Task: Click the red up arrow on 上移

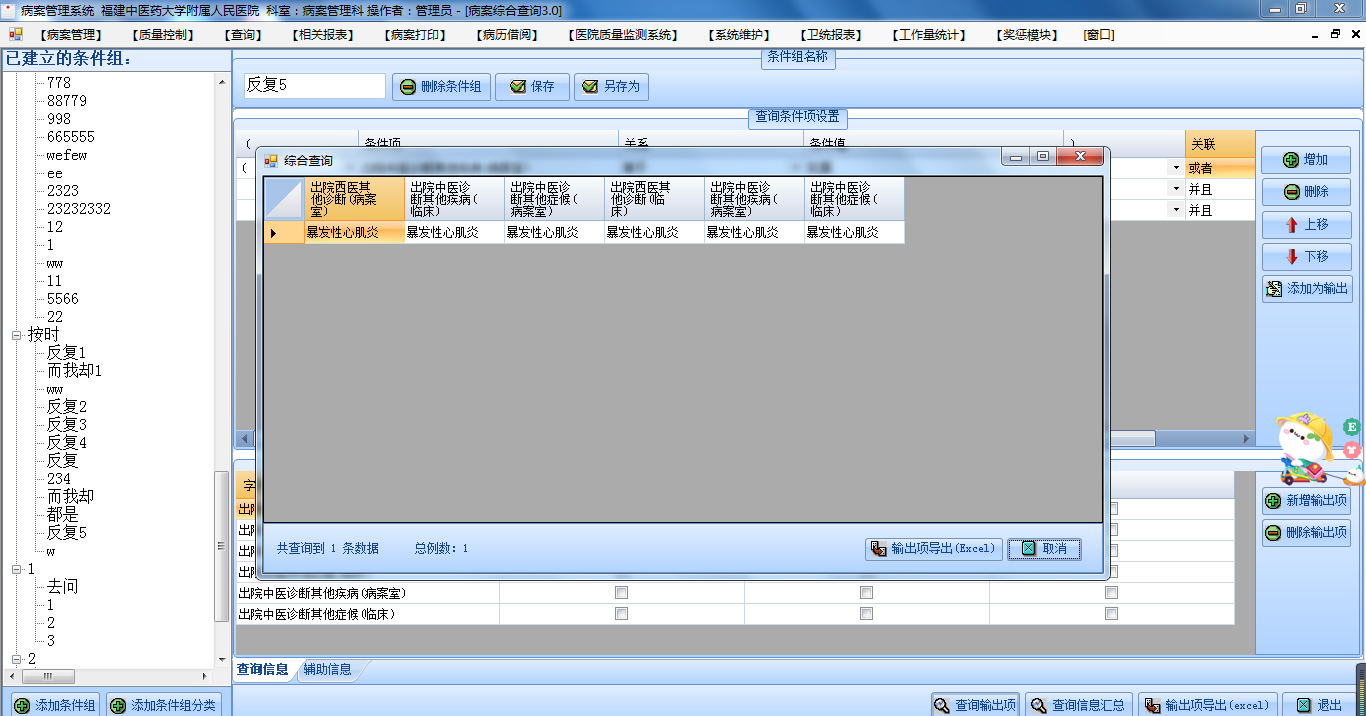Action: pos(1292,225)
